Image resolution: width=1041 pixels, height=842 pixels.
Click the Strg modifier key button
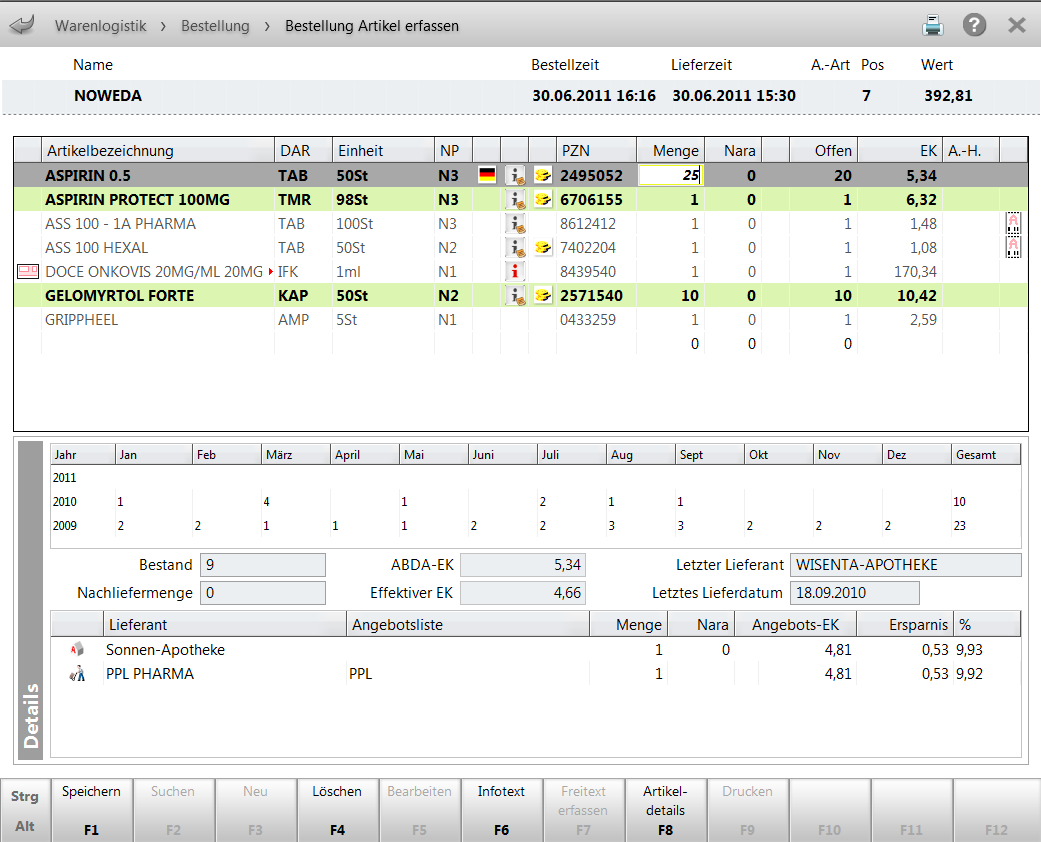pos(25,796)
